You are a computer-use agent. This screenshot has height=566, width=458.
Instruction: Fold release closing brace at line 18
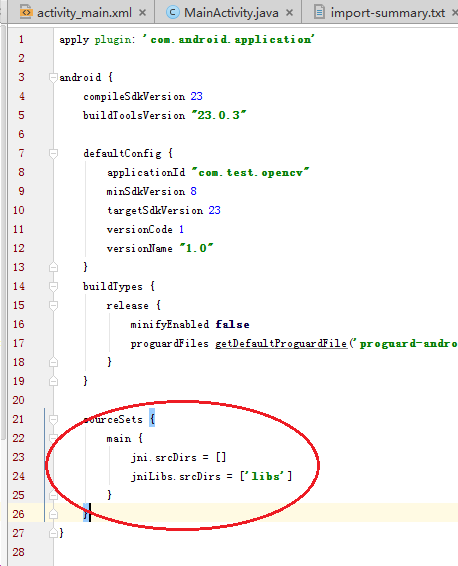53,362
